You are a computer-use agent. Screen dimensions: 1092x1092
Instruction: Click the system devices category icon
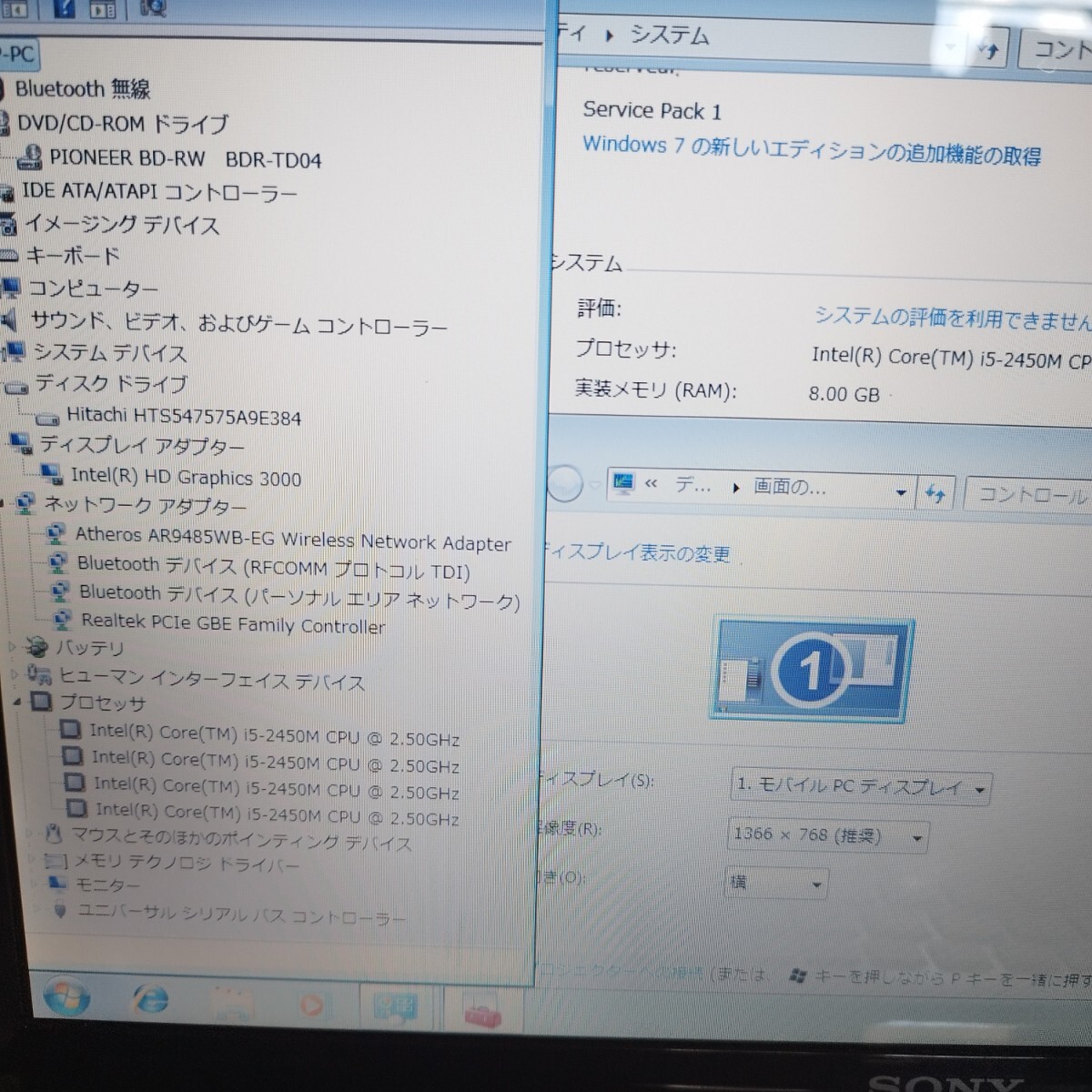point(15,351)
